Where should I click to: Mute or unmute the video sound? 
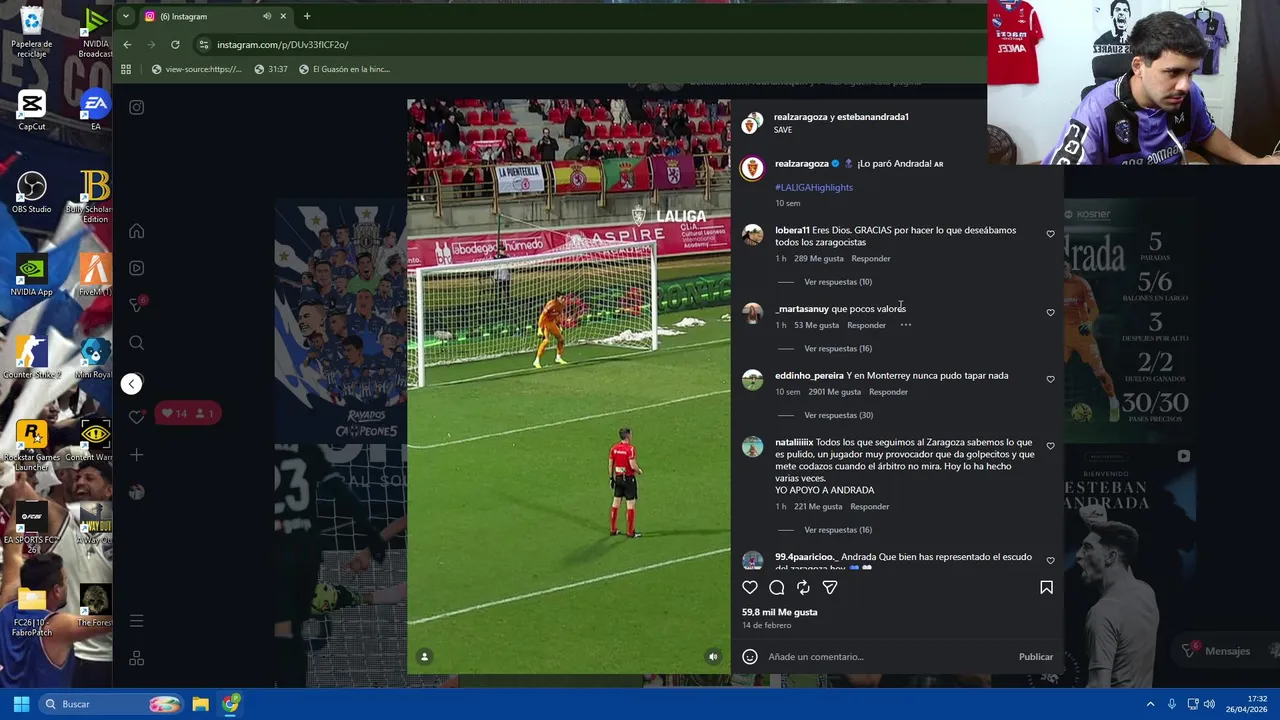tap(713, 657)
